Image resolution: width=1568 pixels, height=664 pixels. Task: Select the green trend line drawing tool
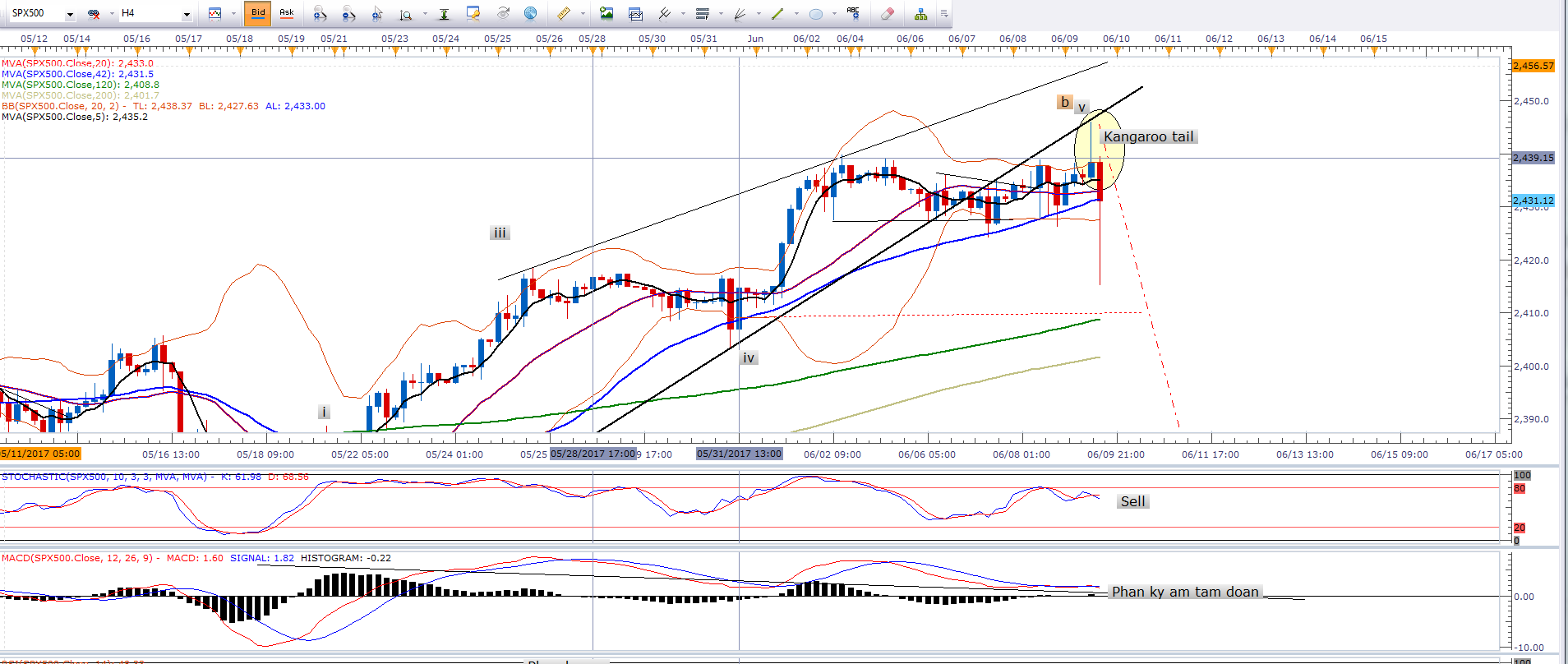coord(777,13)
